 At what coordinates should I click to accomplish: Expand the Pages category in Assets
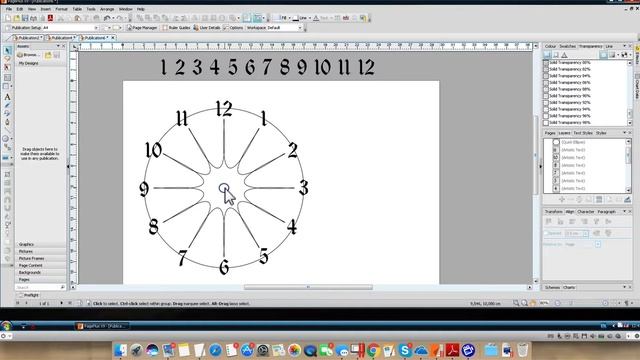(x=40, y=280)
